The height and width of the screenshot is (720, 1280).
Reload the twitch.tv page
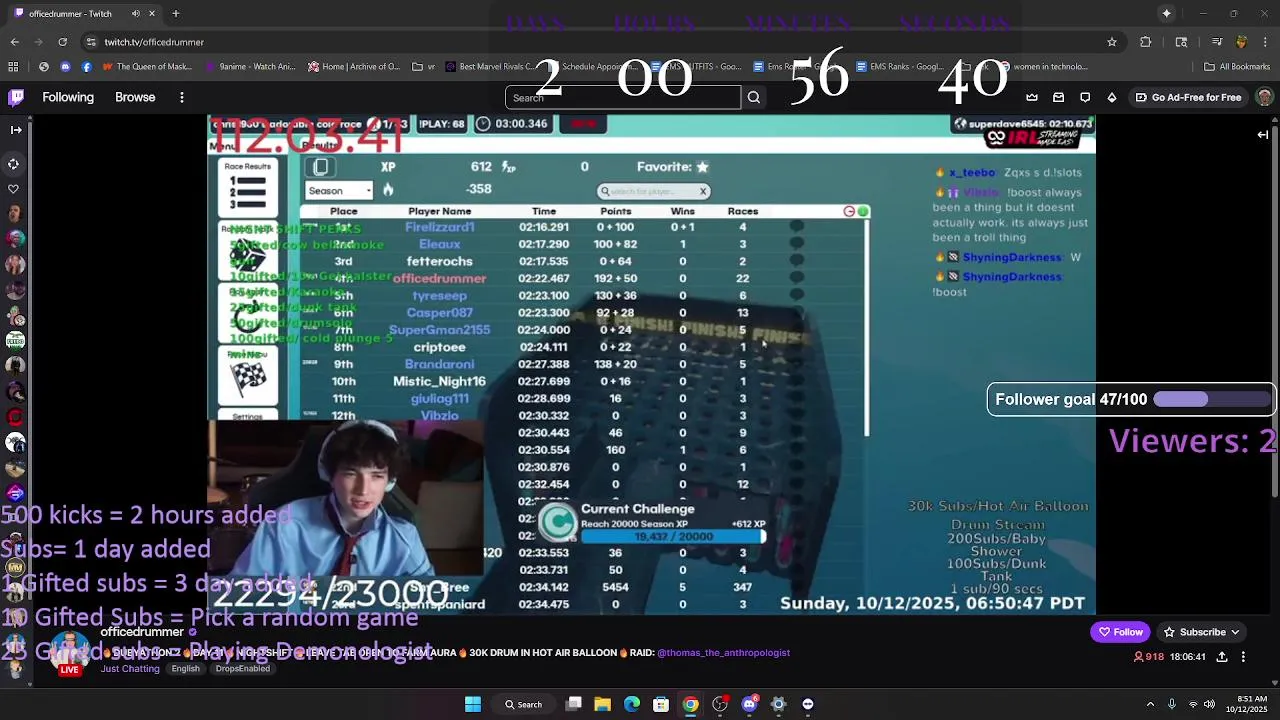62,42
